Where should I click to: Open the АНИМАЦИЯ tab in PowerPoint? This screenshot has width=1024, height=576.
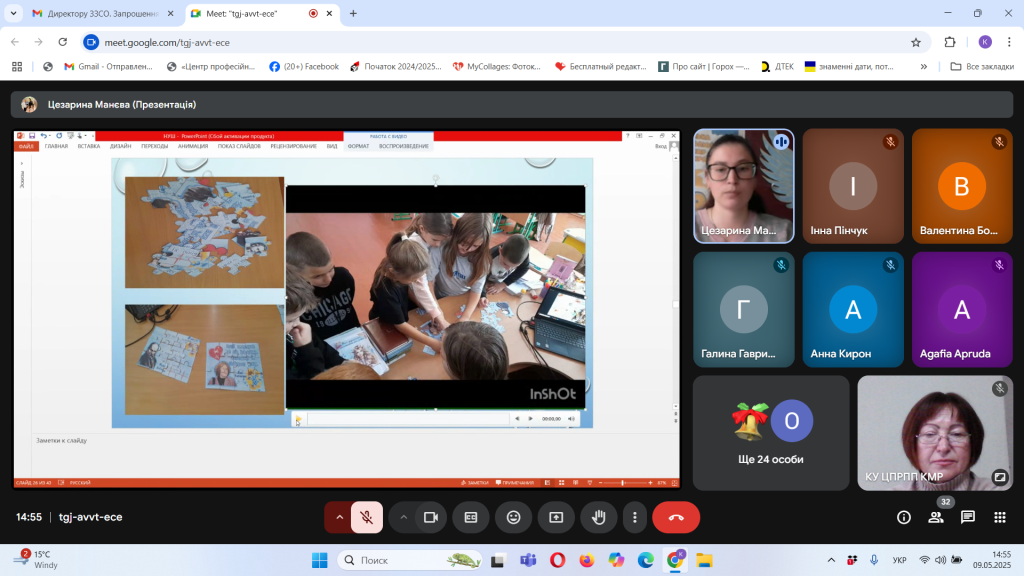click(x=193, y=146)
